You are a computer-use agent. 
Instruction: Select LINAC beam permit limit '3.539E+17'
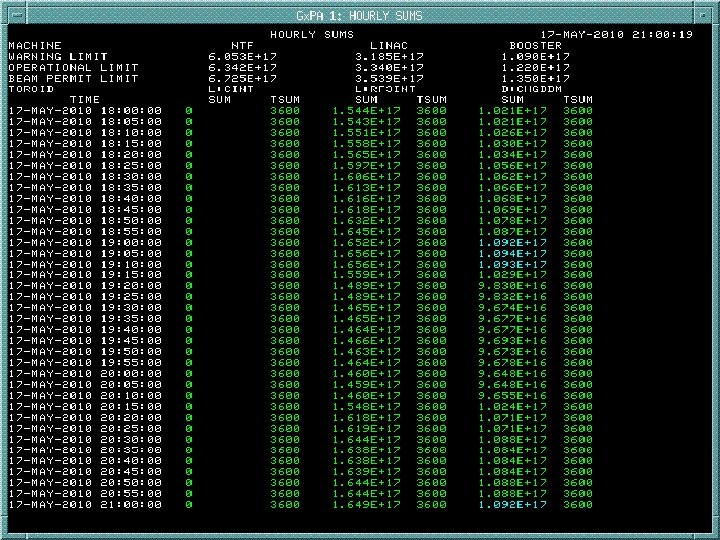coord(389,79)
